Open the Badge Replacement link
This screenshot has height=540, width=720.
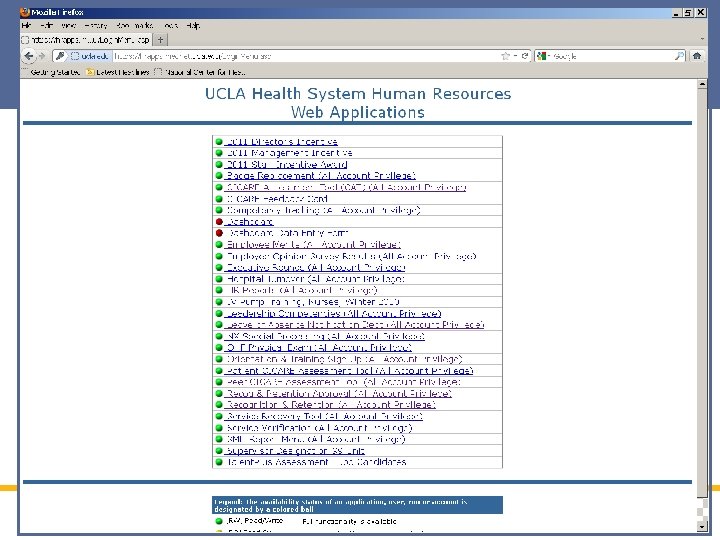tap(320, 176)
